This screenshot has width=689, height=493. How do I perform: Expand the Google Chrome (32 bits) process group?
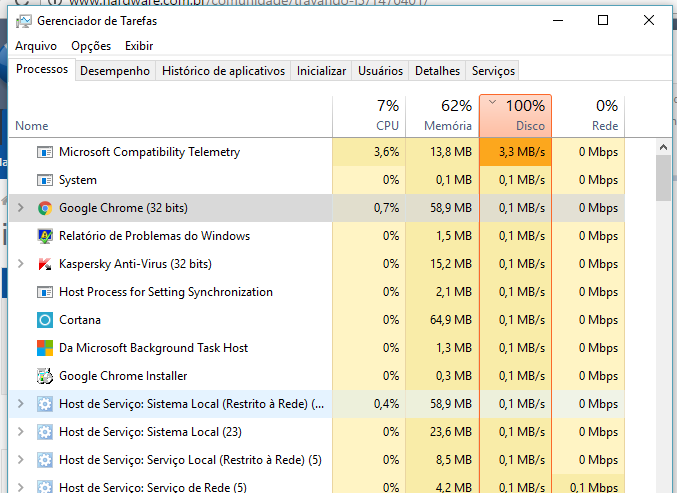coord(21,207)
